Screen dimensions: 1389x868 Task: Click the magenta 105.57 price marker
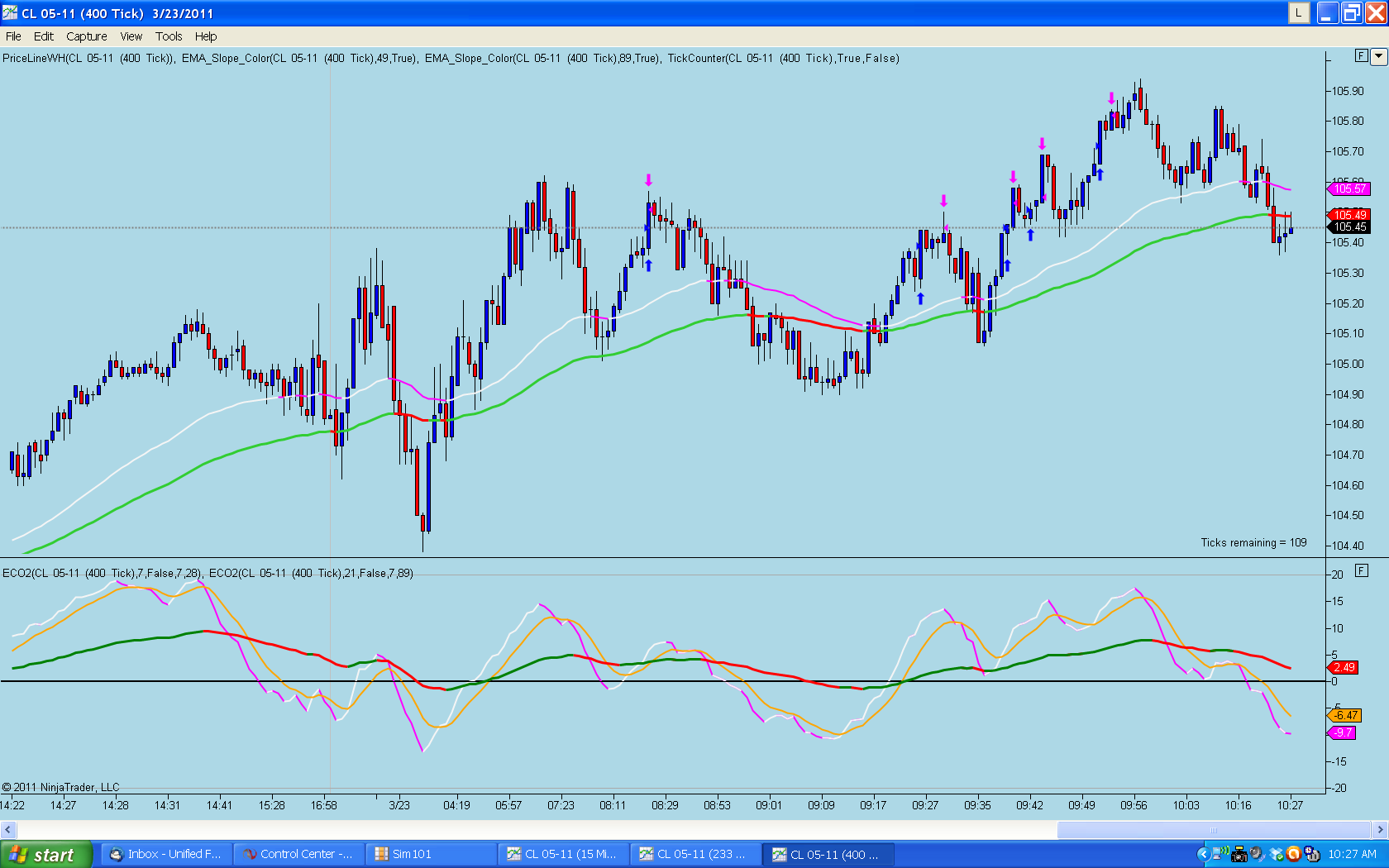1348,189
